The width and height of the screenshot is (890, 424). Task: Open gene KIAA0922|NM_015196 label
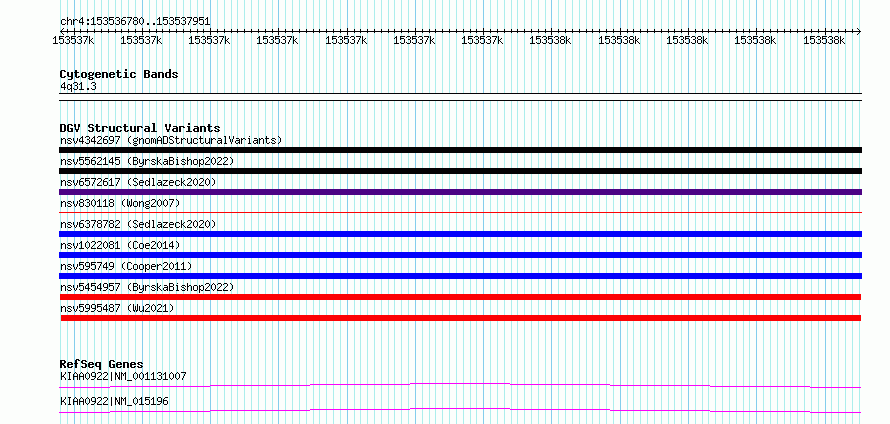[114, 401]
